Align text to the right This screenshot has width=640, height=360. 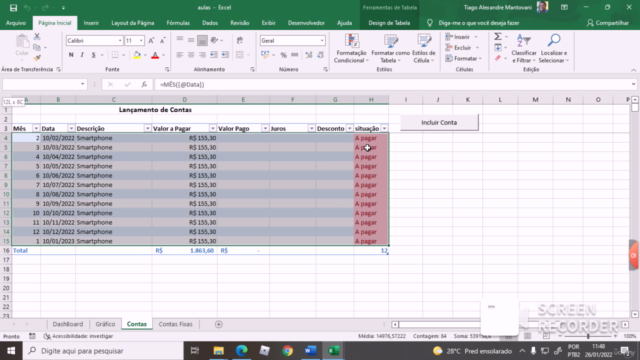click(x=202, y=55)
